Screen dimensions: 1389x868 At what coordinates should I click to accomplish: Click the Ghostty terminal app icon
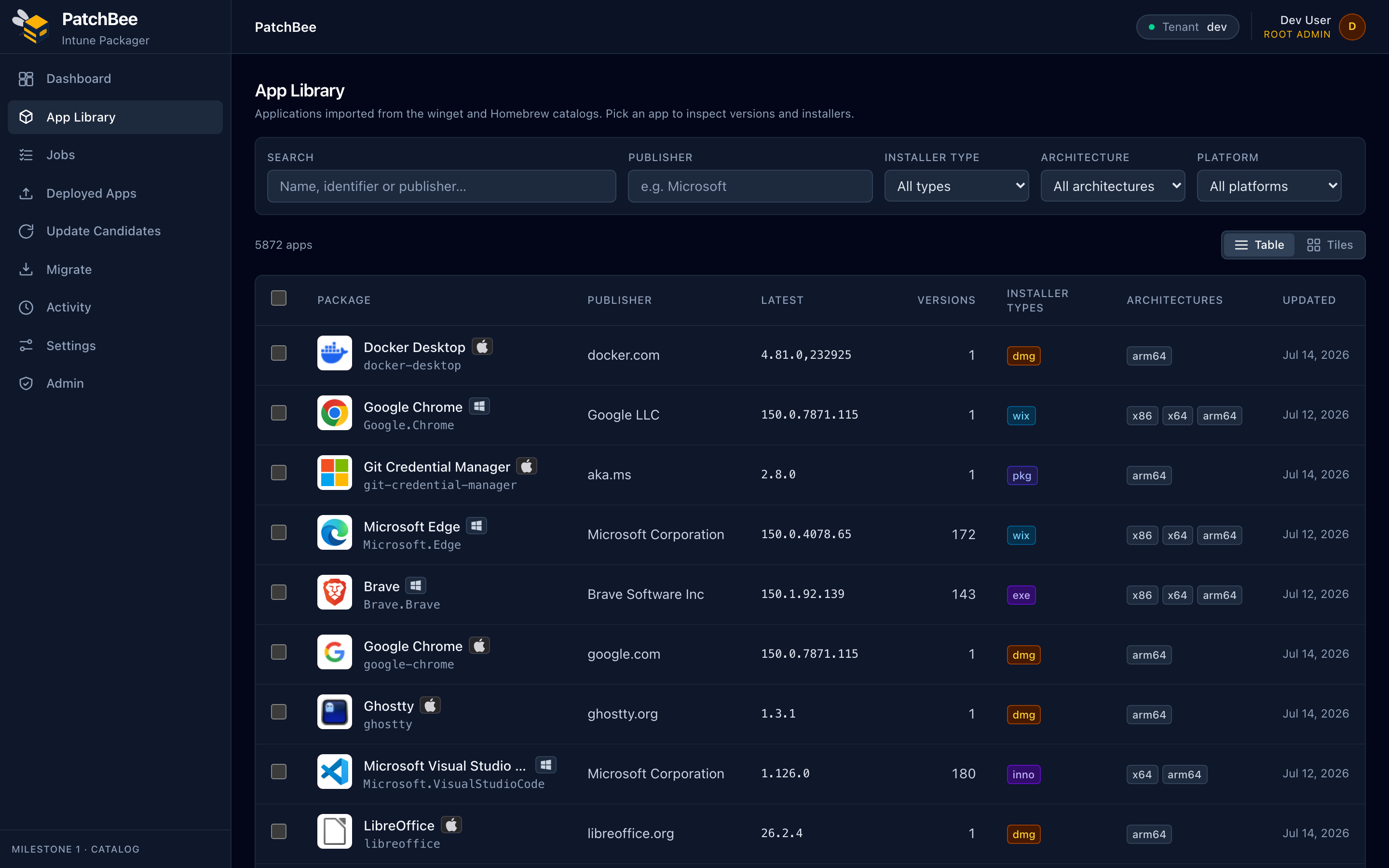(x=335, y=712)
